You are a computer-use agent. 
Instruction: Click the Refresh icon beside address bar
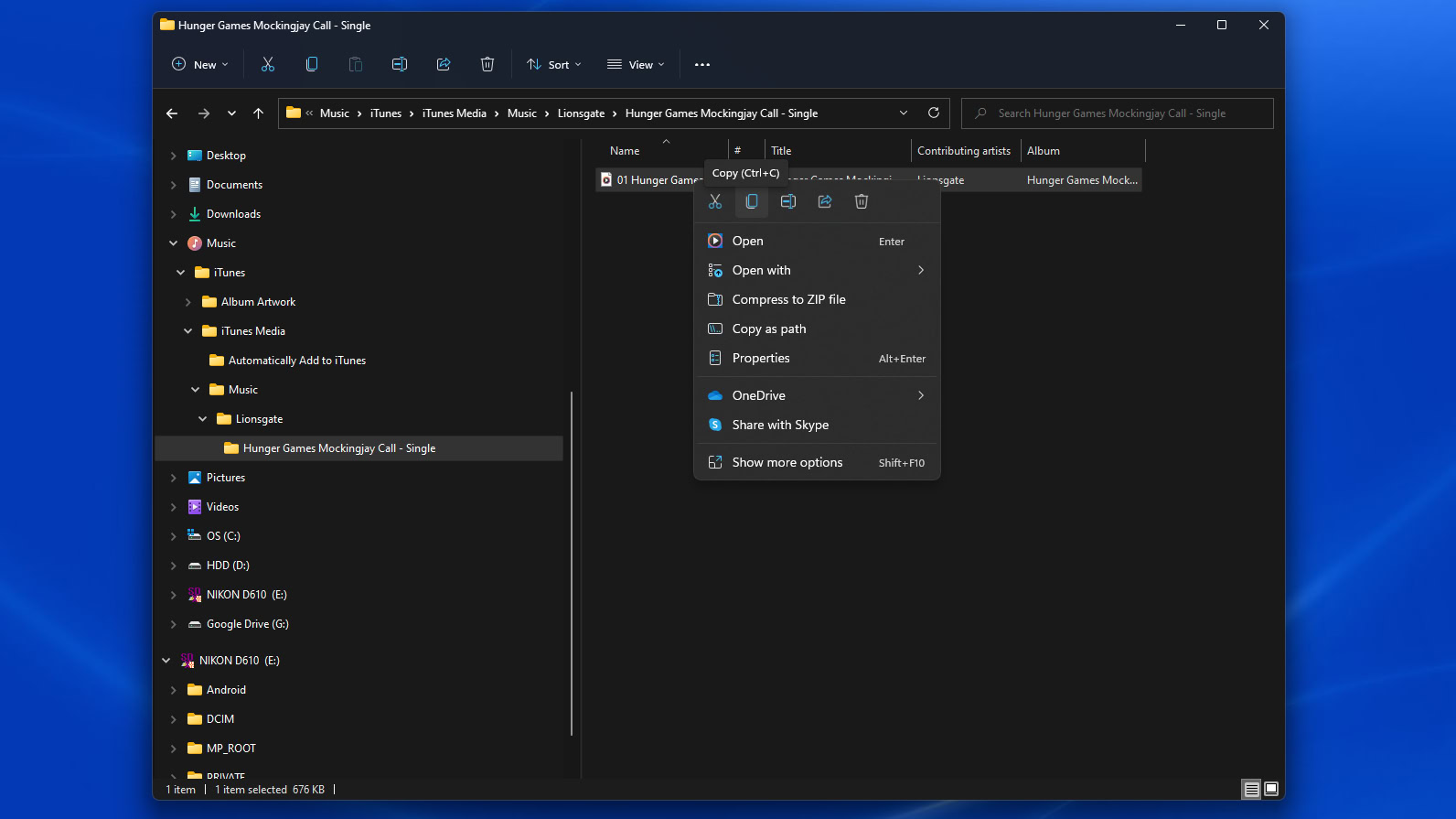[x=934, y=113]
